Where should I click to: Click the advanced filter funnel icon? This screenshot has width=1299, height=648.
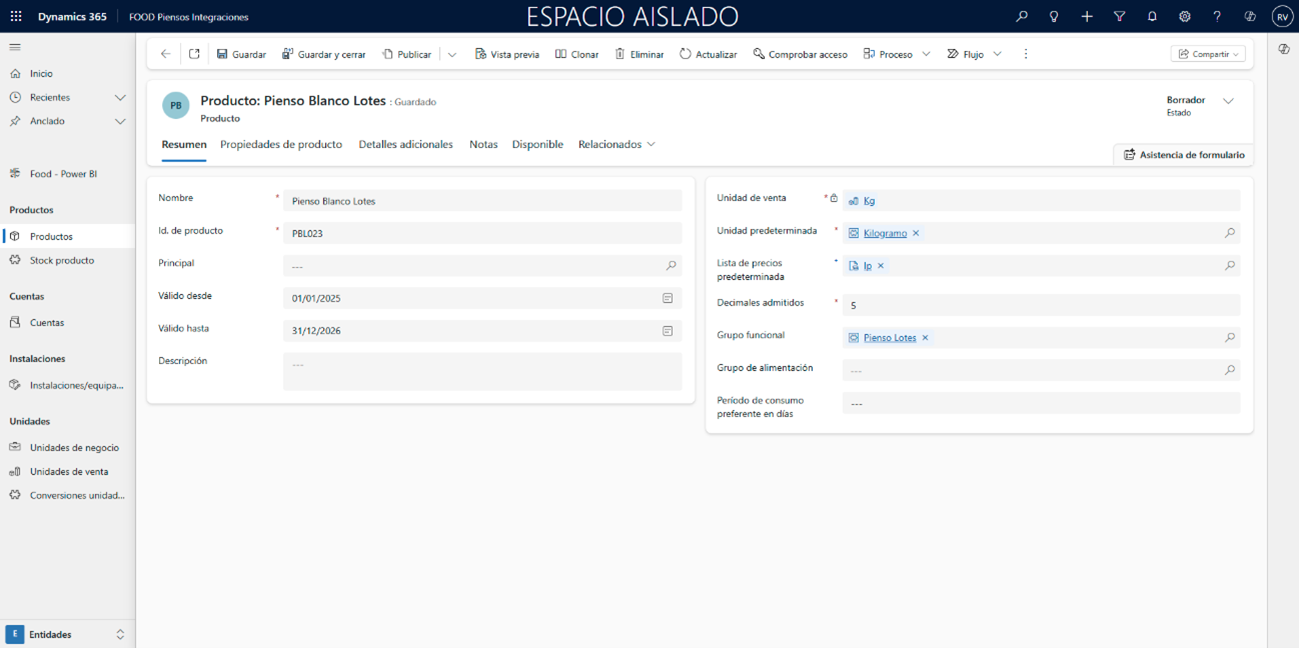coord(1119,17)
